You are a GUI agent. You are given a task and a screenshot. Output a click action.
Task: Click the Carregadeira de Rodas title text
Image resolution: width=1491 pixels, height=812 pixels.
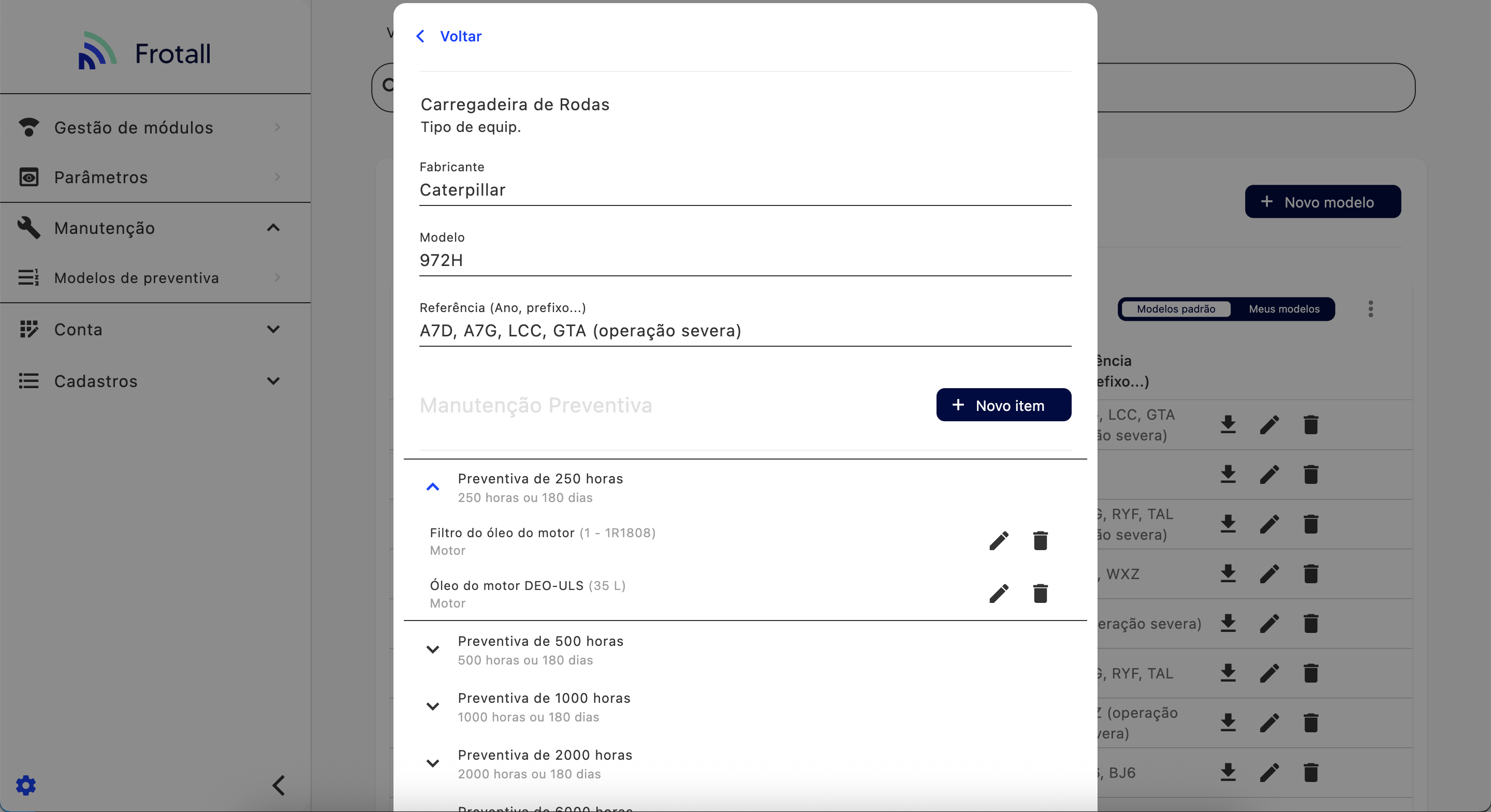pyautogui.click(x=515, y=105)
